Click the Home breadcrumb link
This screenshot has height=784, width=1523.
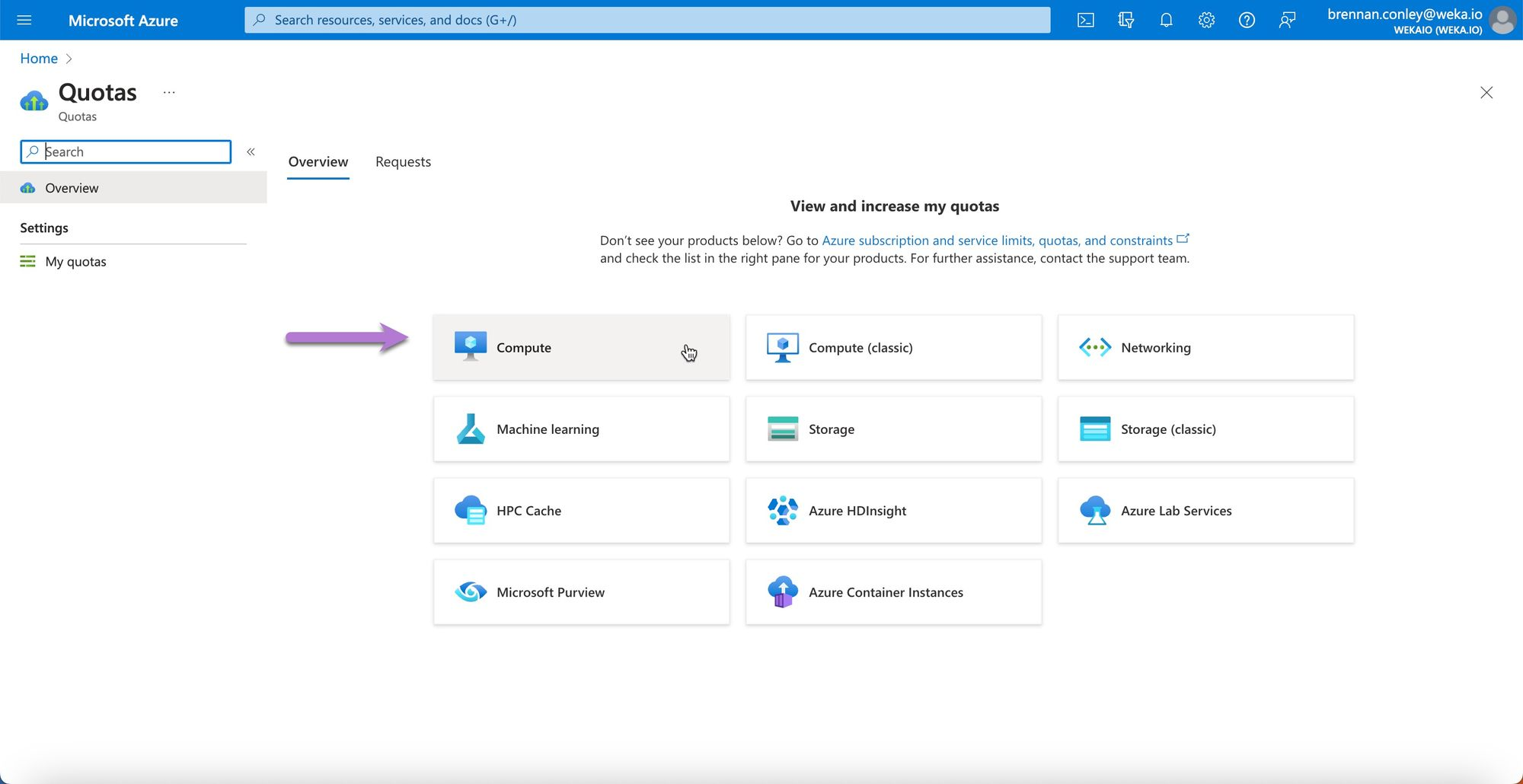coord(39,59)
